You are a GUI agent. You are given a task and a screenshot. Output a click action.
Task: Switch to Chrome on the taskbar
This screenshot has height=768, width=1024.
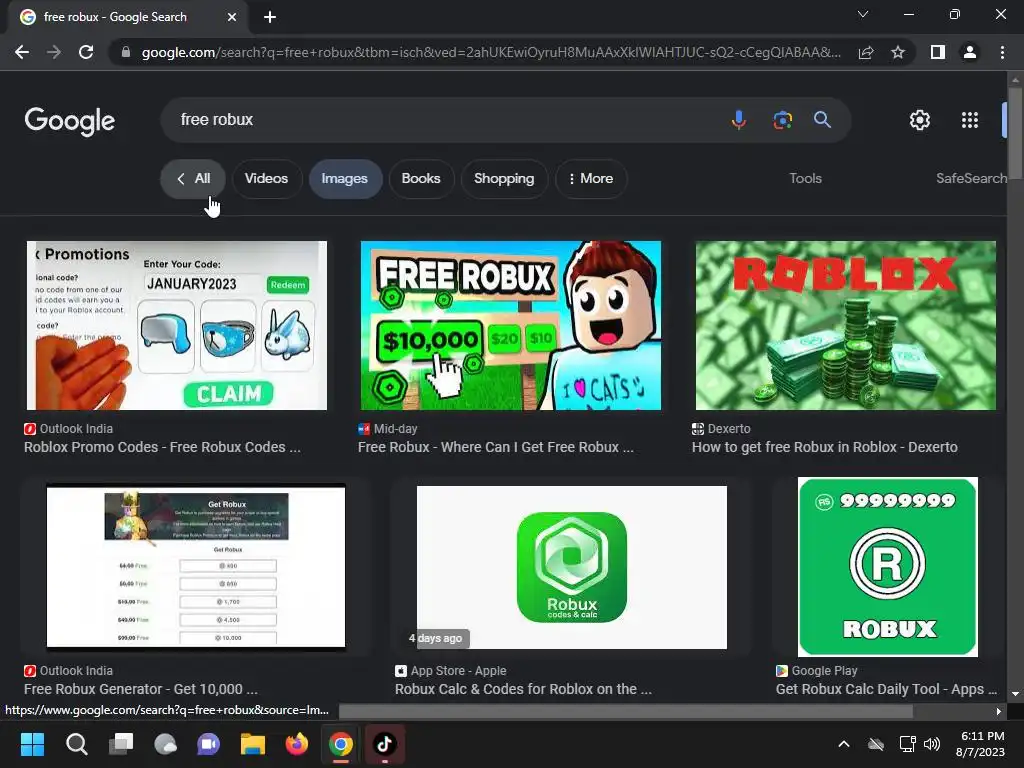(341, 744)
